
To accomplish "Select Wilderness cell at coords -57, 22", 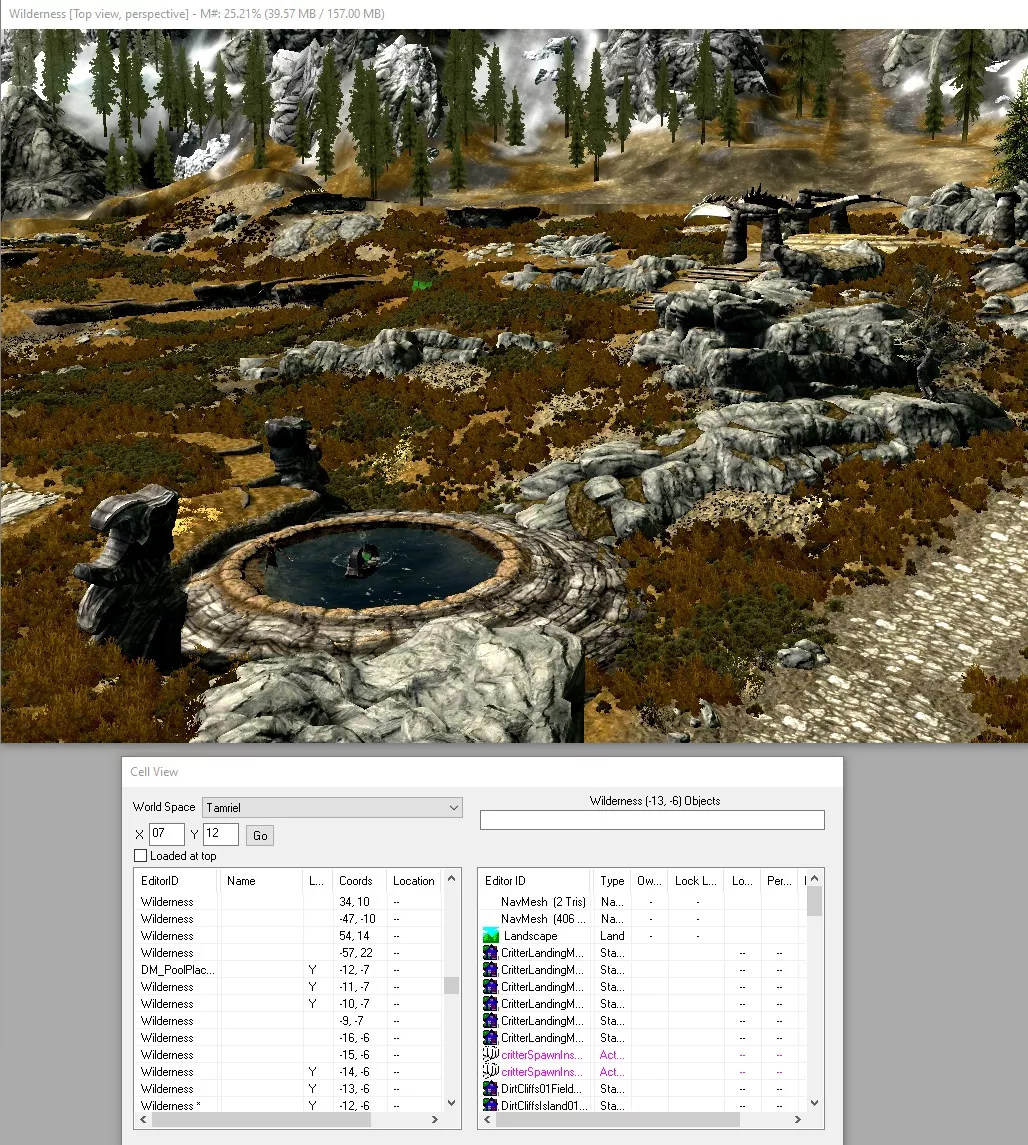I will tap(288, 953).
